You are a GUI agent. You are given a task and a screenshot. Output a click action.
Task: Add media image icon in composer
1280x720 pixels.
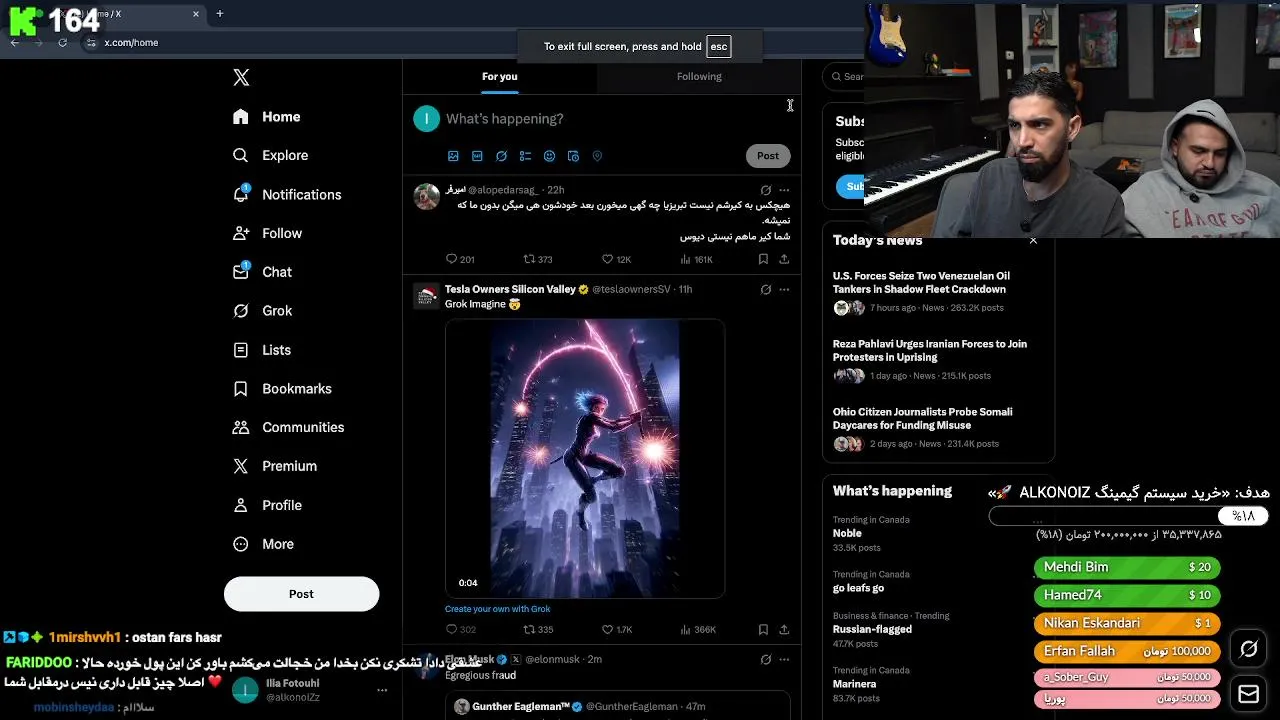[x=453, y=156]
